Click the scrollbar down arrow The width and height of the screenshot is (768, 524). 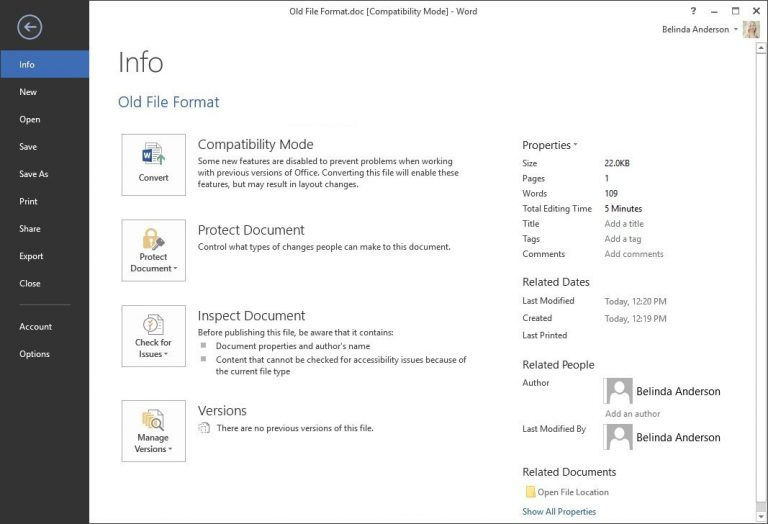coord(761,517)
